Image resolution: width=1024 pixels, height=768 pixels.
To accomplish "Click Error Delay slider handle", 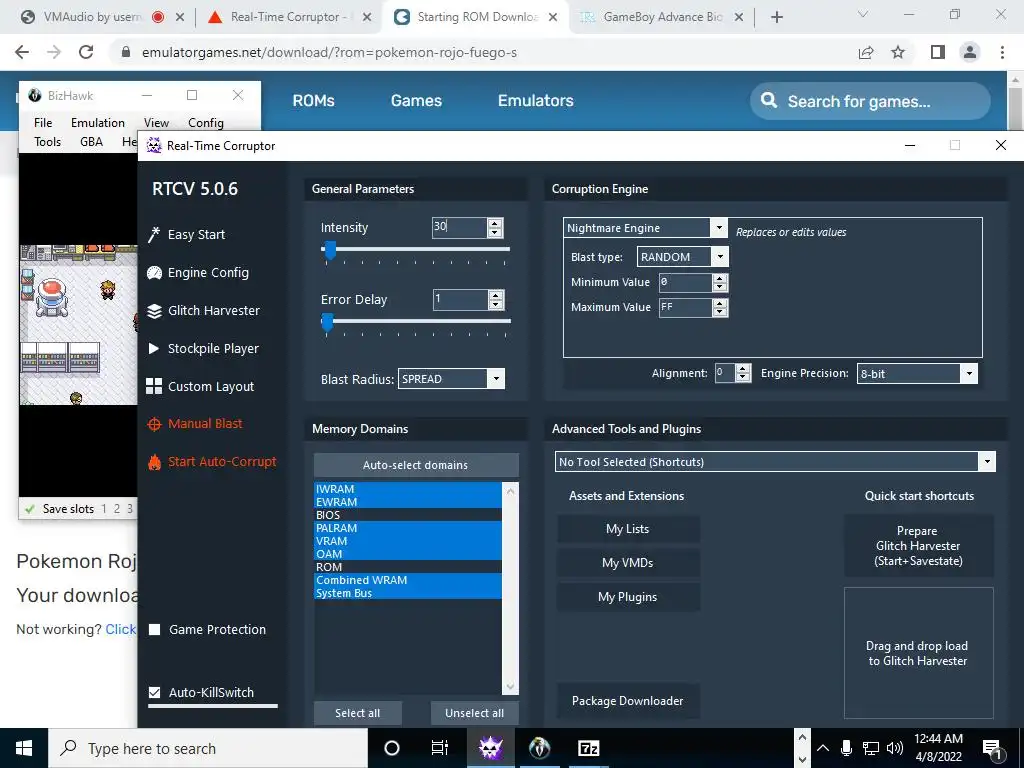I will point(328,322).
